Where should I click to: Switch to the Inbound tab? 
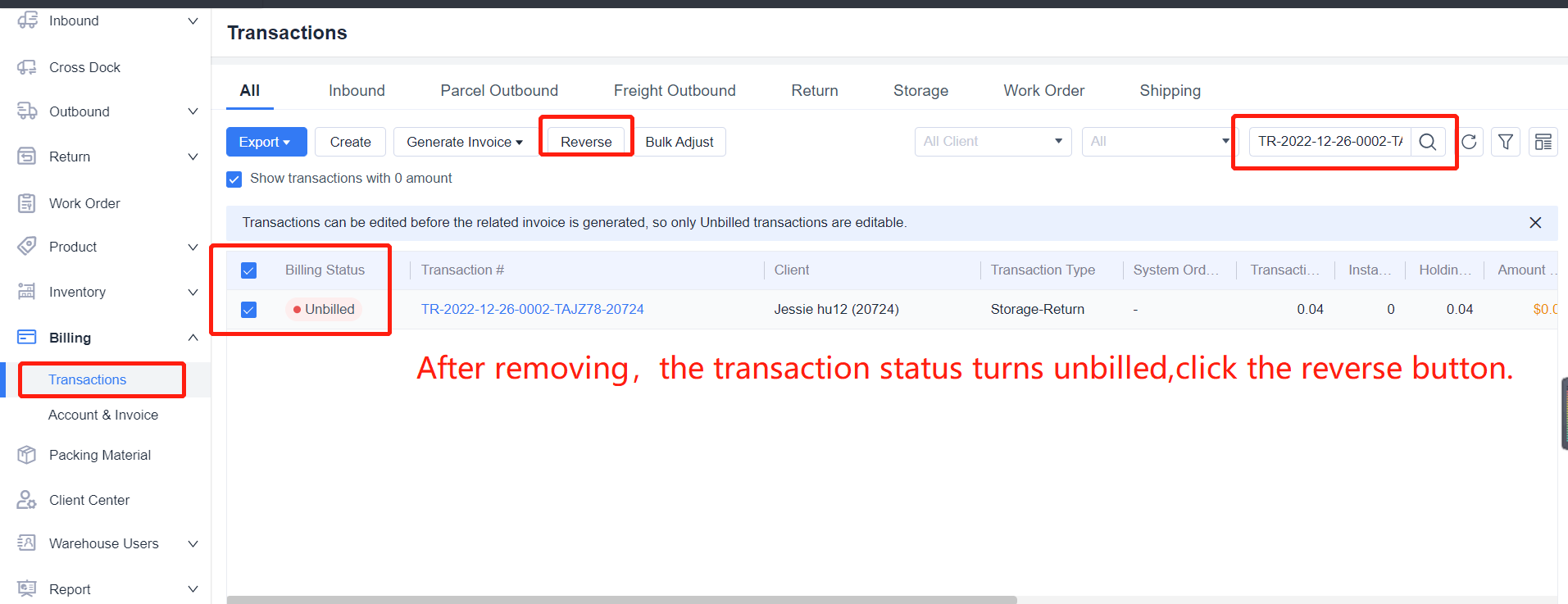coord(357,91)
